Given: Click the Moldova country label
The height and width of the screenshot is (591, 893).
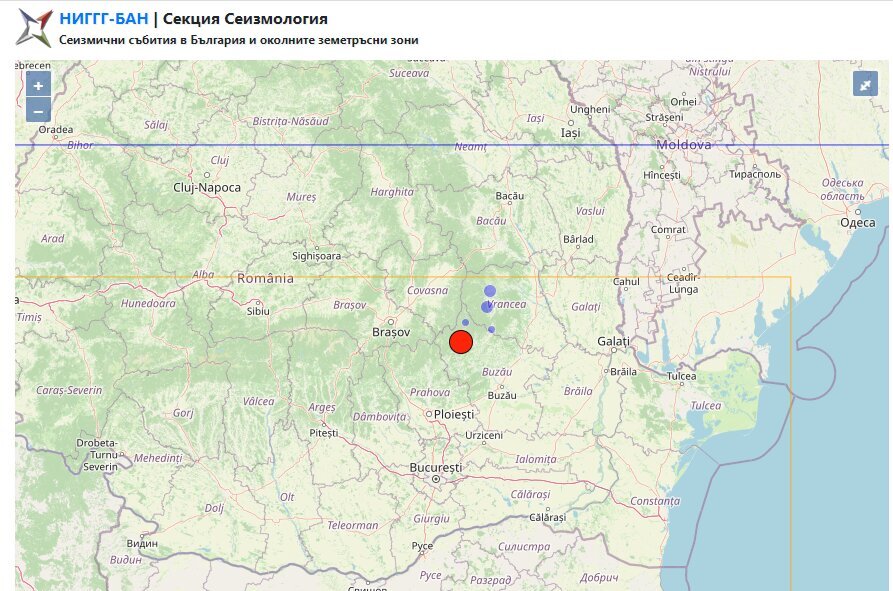Looking at the screenshot, I should 683,145.
